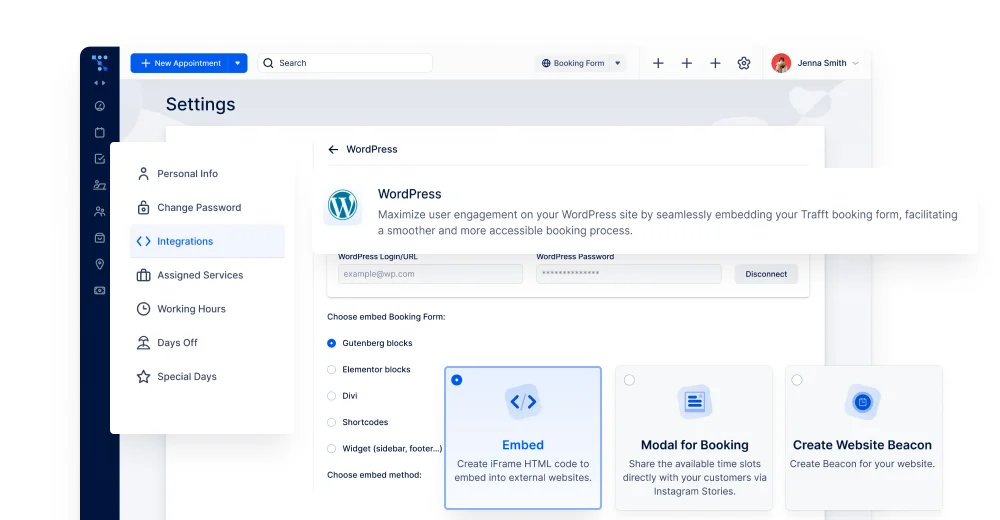Open the box package icon in sidebar
This screenshot has width=1000, height=520.
99,238
